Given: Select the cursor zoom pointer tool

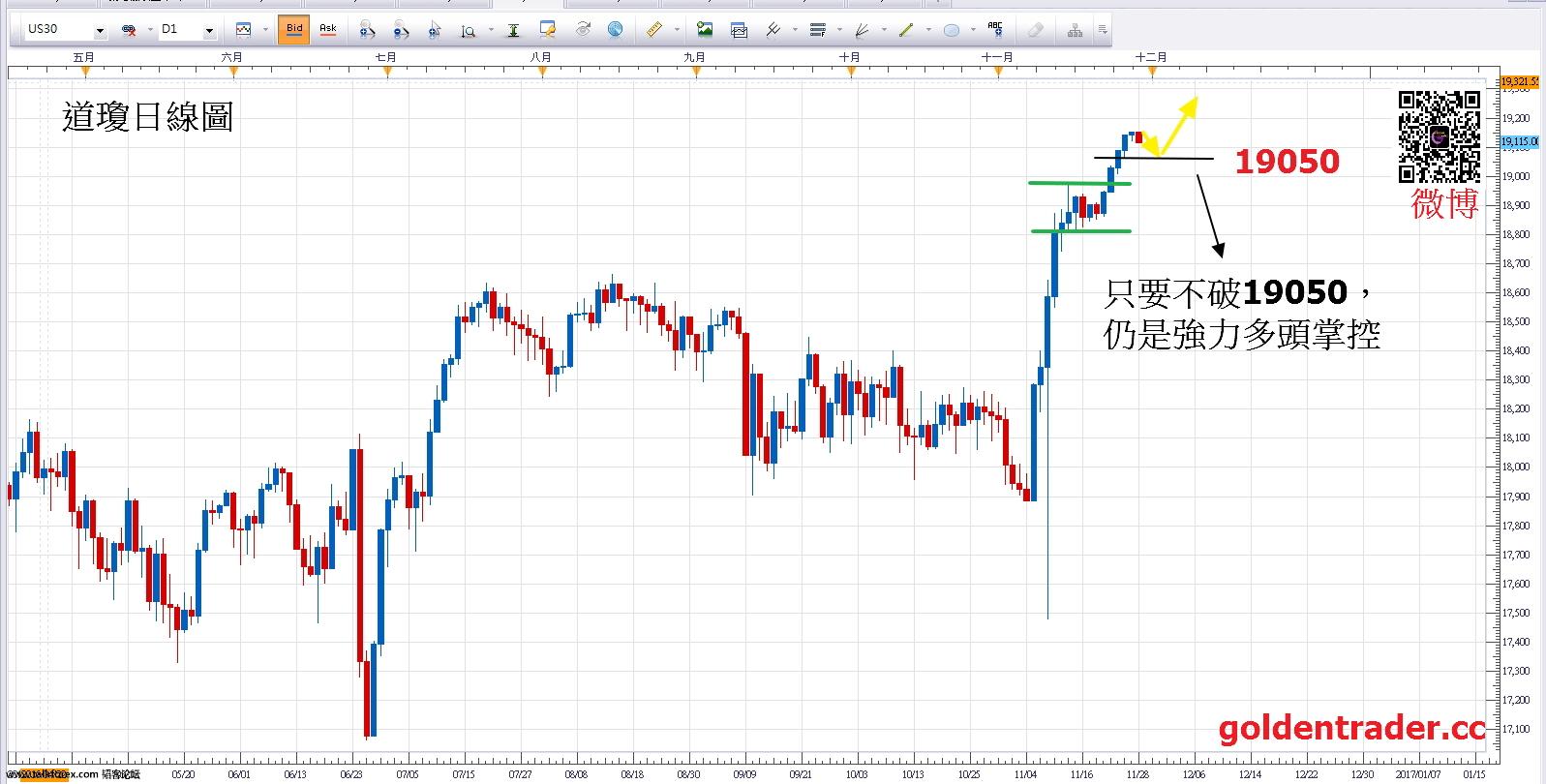Looking at the screenshot, I should point(436,30).
